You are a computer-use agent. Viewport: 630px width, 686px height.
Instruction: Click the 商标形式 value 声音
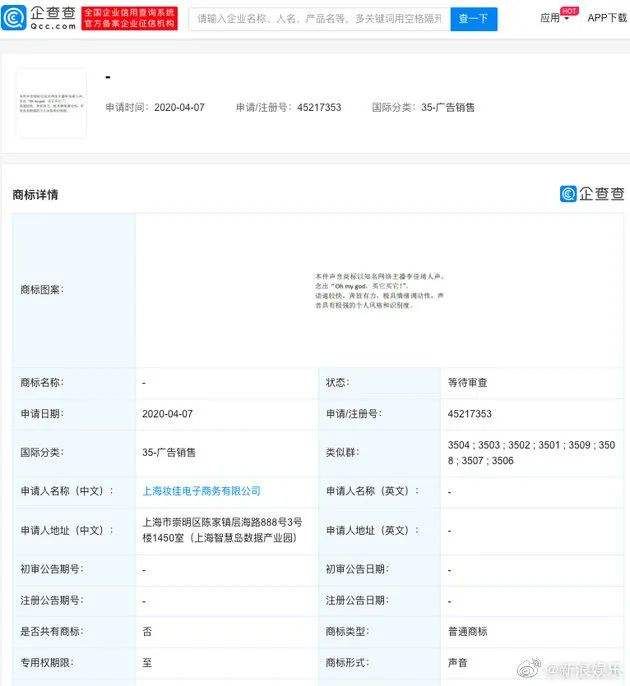(458, 663)
